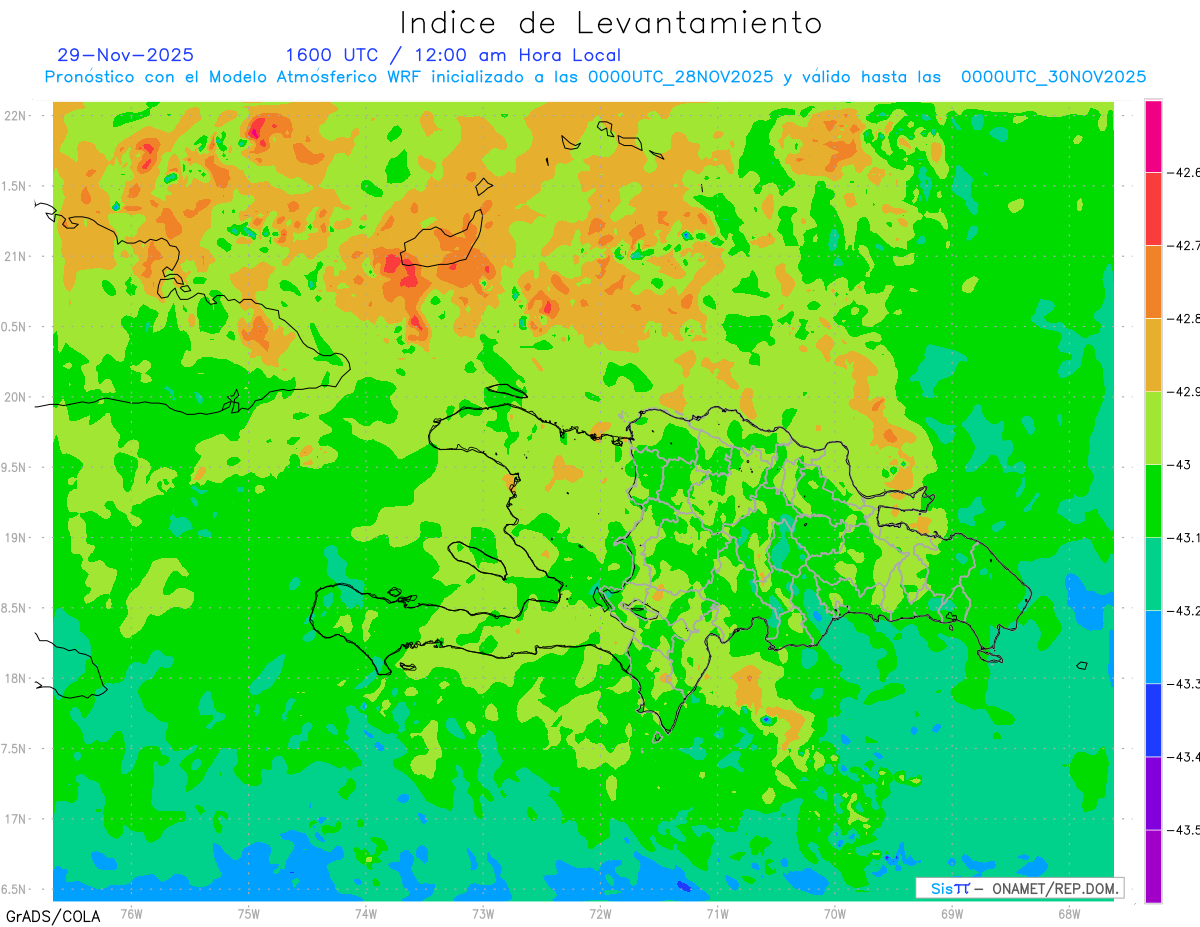1200x927 pixels.
Task: Click the '-43.2' color bar value
Action: point(1183,610)
